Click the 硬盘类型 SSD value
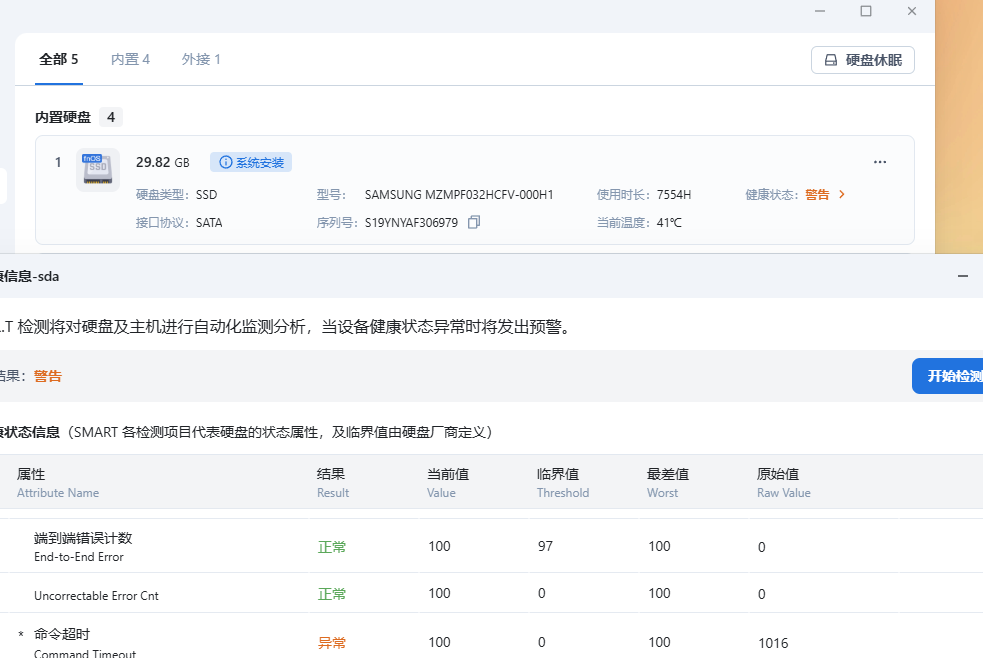 coord(206,195)
